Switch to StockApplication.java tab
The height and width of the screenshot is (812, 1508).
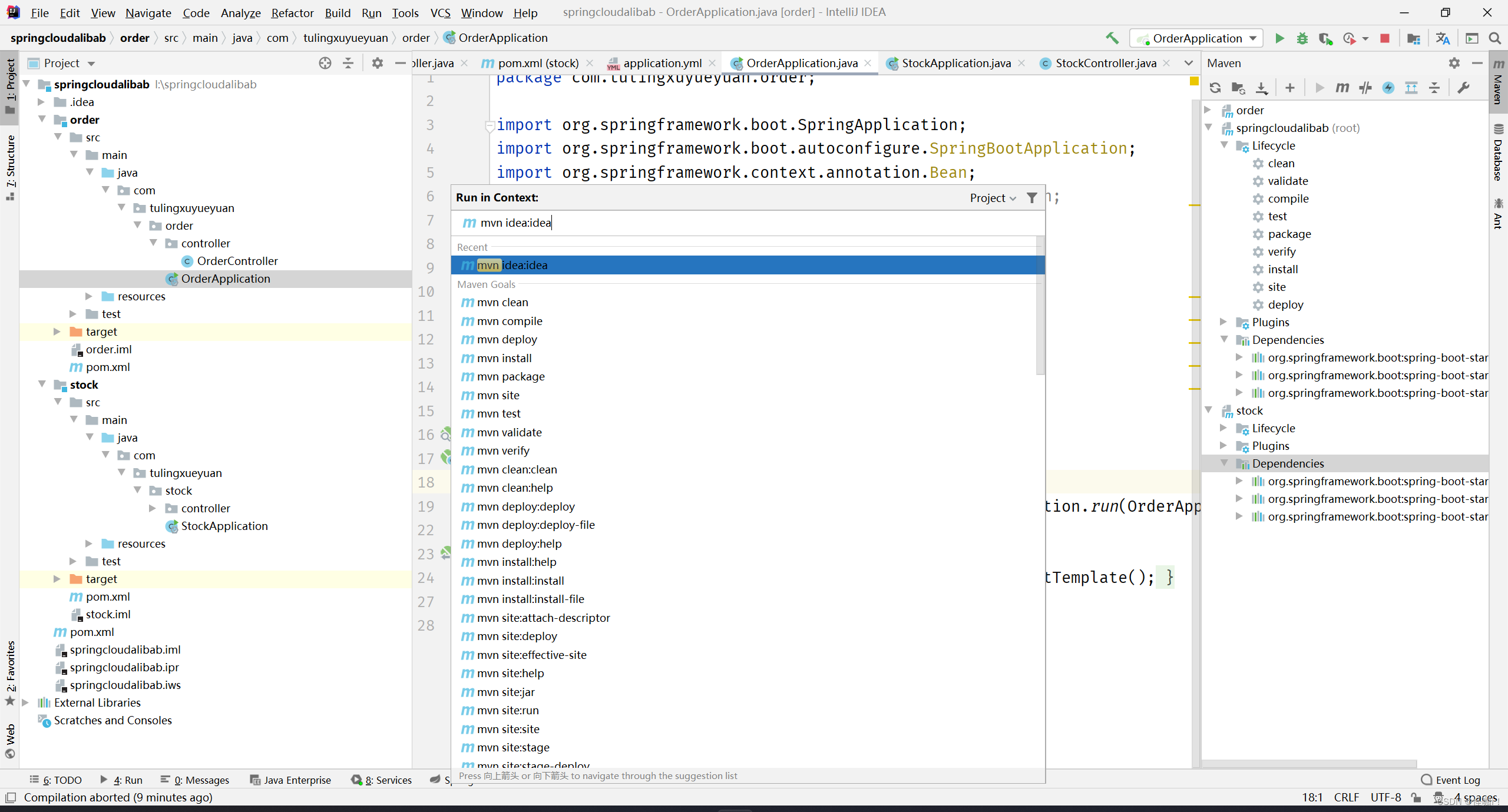tap(955, 63)
